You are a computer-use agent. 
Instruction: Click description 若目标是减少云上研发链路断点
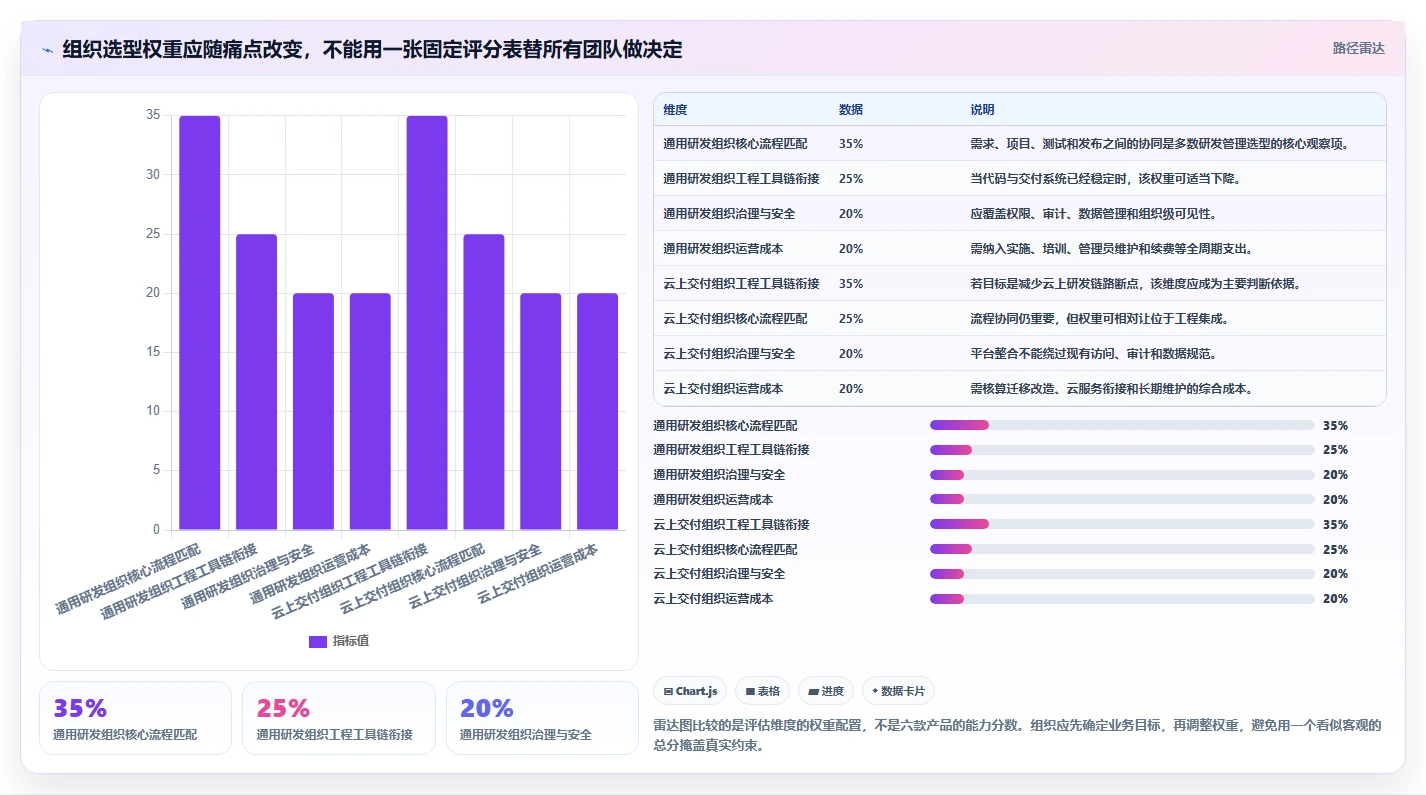[1136, 284]
